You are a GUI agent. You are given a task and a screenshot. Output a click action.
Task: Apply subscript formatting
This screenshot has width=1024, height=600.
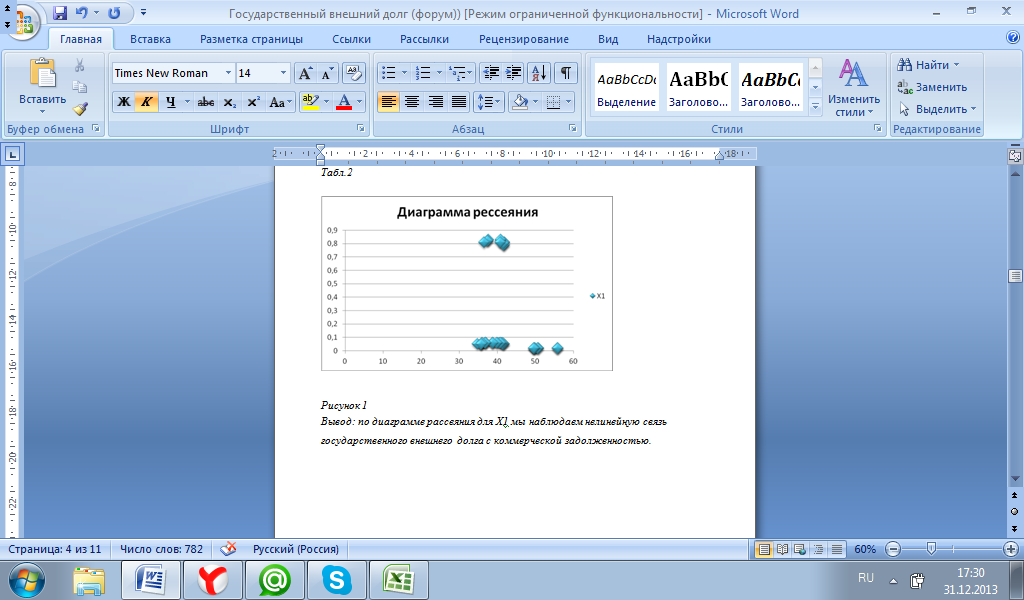[230, 102]
